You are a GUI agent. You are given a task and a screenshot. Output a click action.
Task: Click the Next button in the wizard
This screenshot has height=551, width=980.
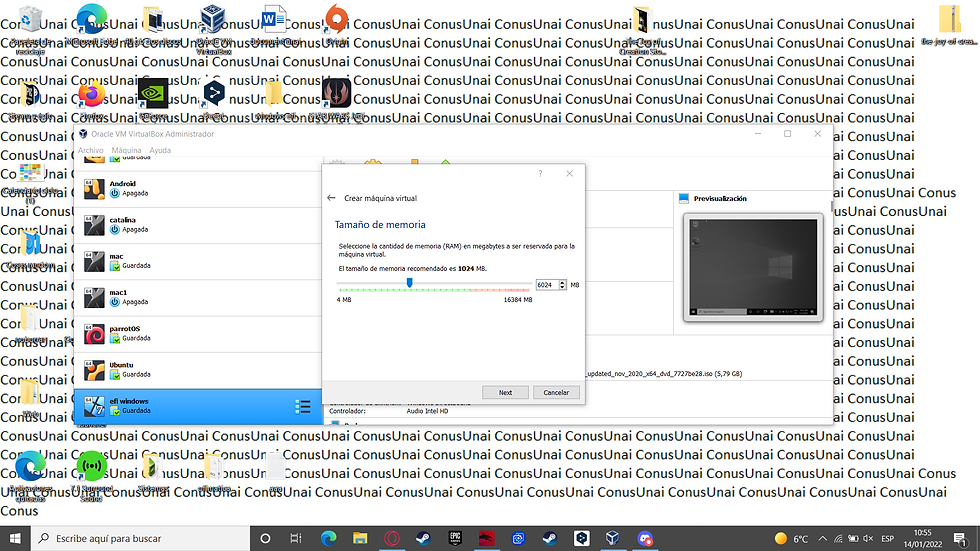point(505,392)
